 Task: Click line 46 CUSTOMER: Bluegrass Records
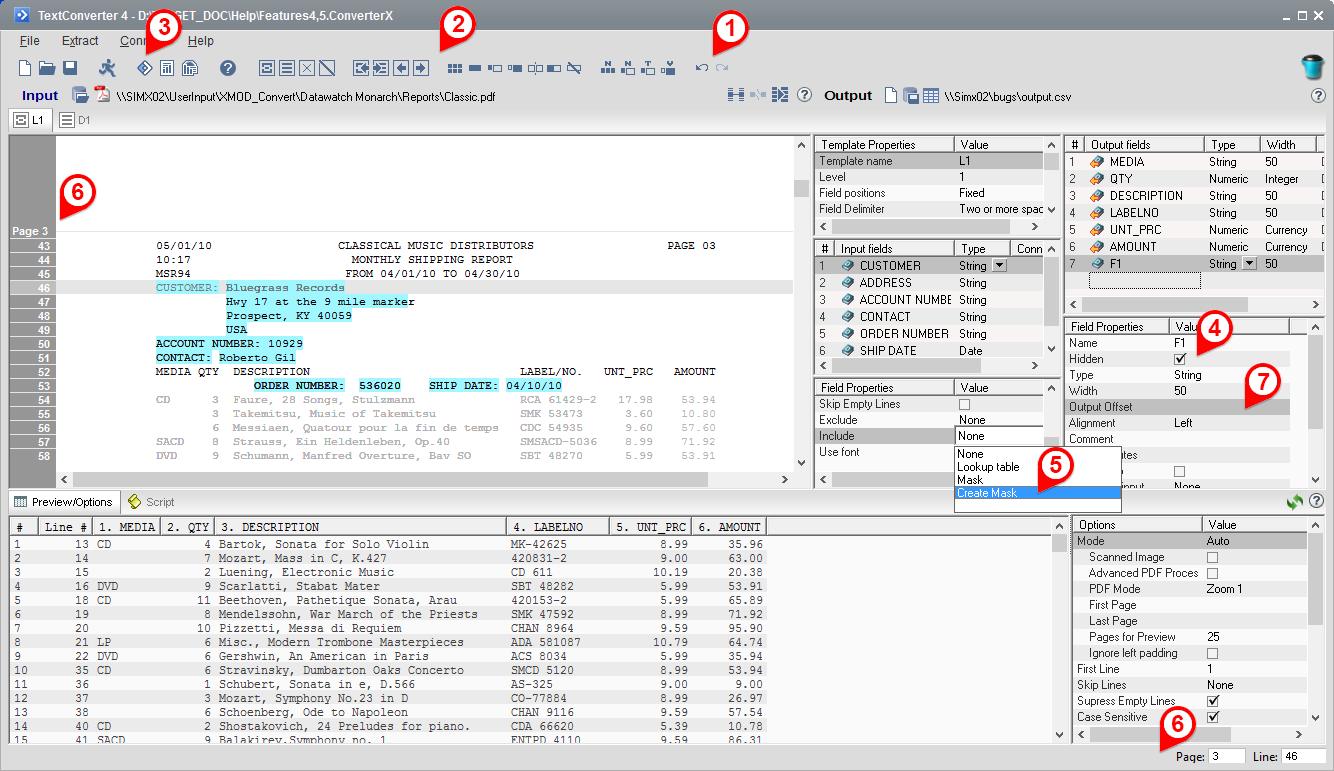(x=250, y=288)
